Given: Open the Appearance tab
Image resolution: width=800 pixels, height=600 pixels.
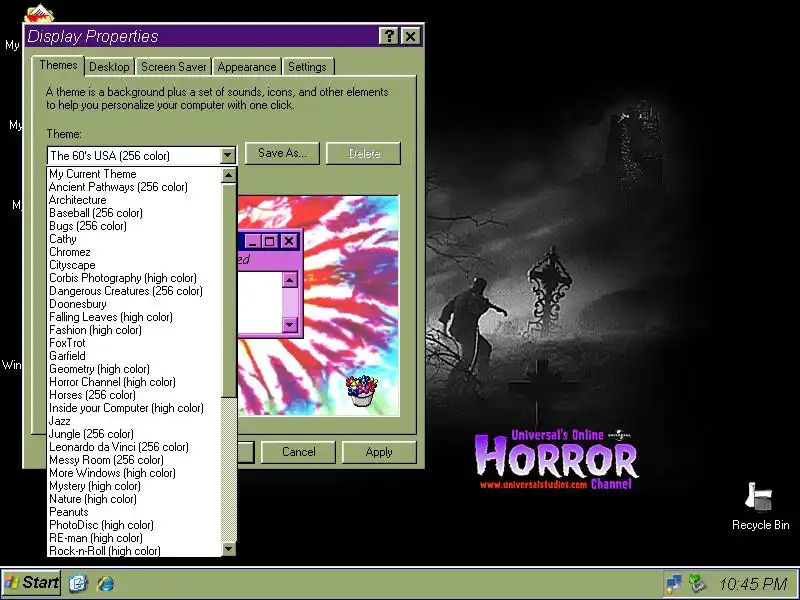Looking at the screenshot, I should [246, 67].
